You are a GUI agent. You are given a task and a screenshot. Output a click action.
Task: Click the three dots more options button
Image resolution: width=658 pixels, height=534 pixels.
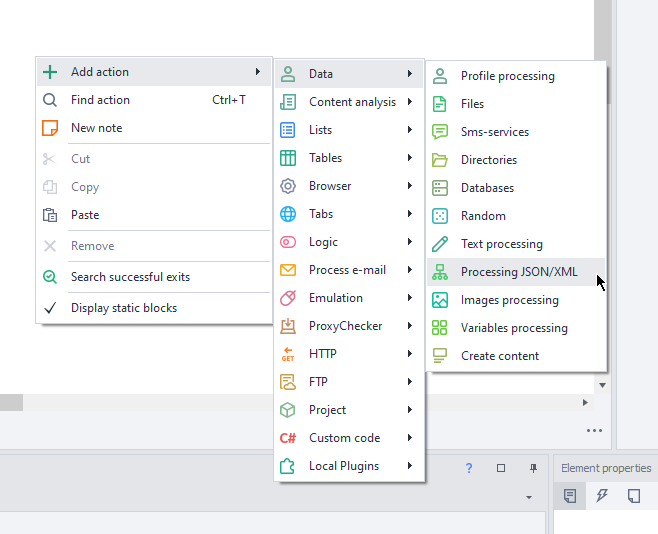click(x=595, y=431)
